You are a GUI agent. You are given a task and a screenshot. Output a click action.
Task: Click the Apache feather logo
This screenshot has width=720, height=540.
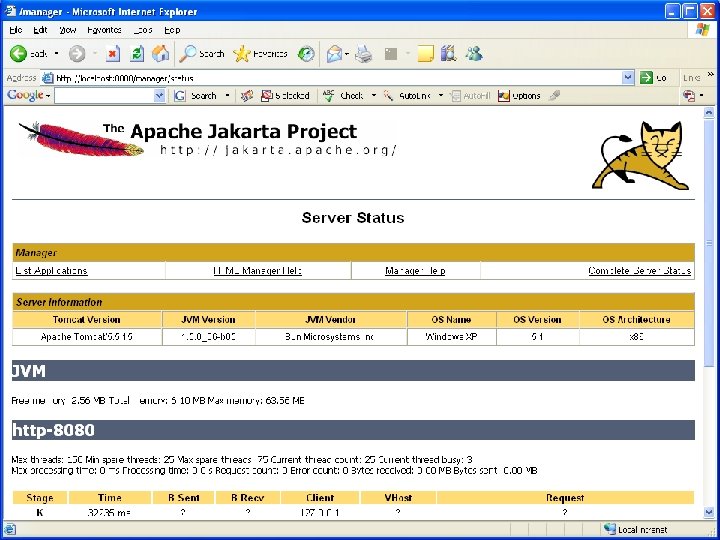click(81, 139)
